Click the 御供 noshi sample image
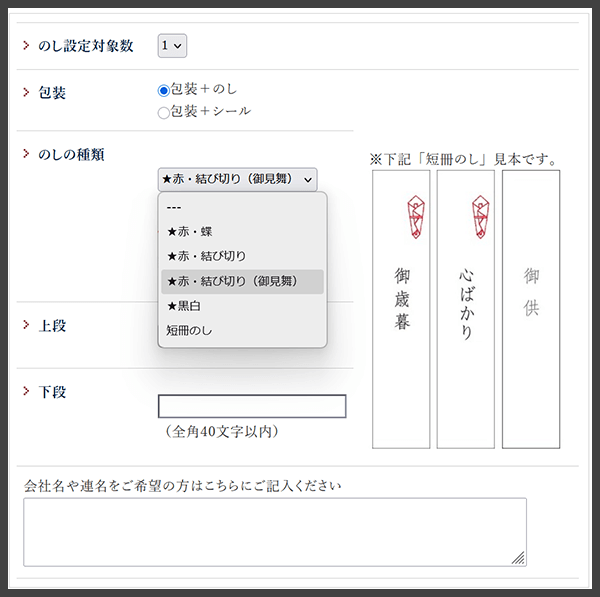This screenshot has height=597, width=600. 531,309
